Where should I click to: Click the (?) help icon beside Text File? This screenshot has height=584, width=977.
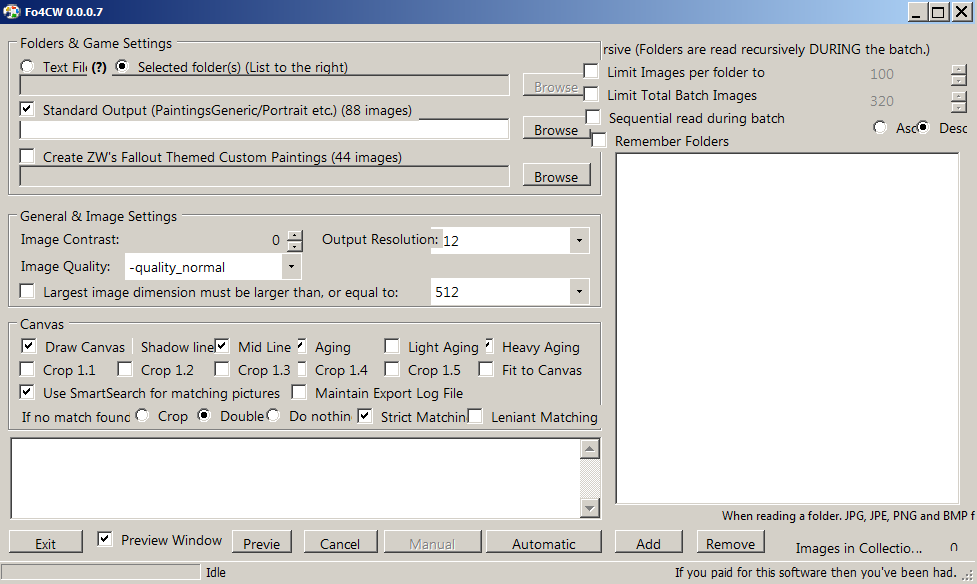click(x=99, y=68)
